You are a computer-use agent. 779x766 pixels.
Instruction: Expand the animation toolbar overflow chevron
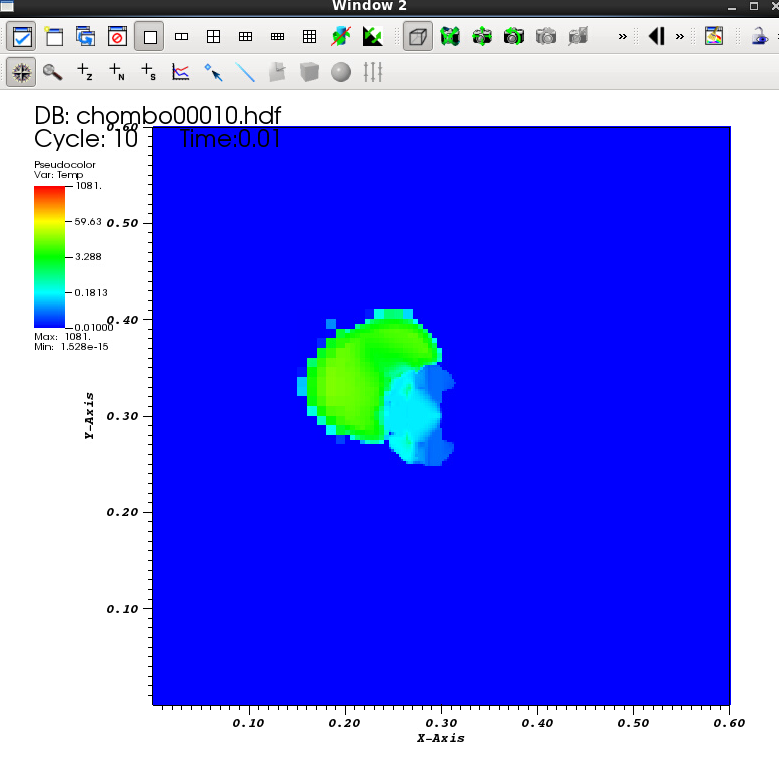(680, 36)
